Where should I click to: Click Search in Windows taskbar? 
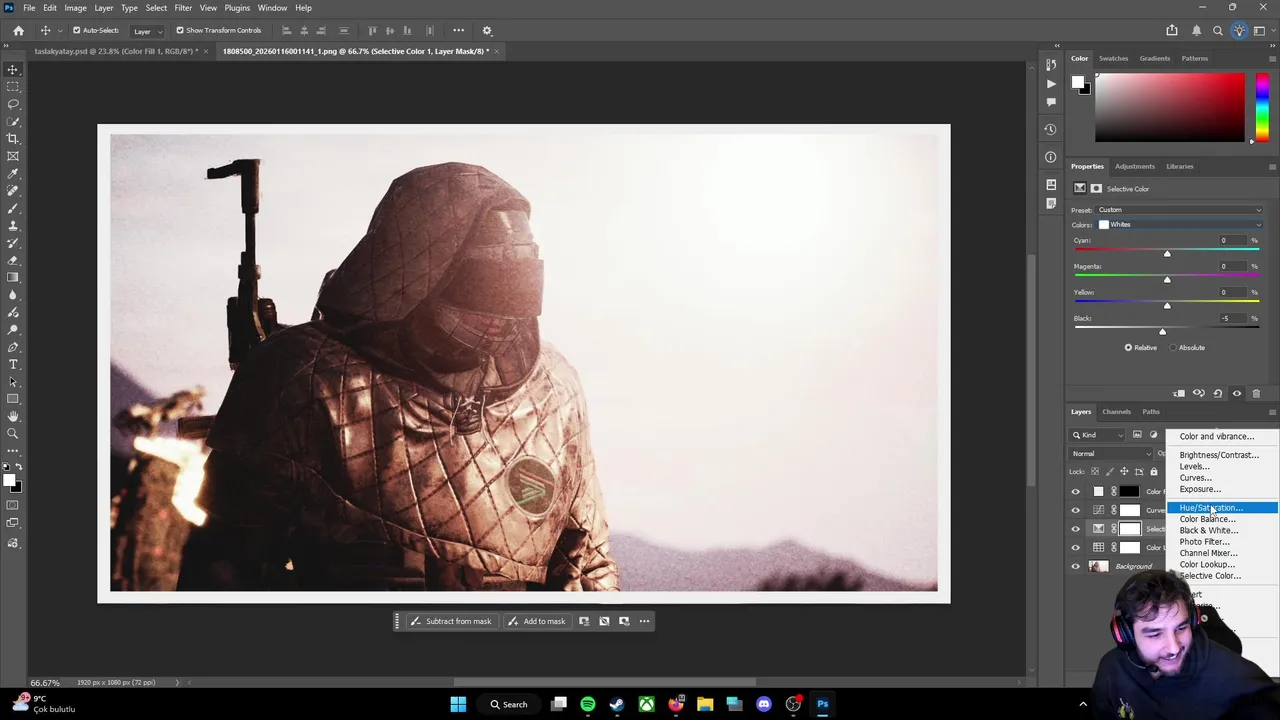tap(509, 704)
